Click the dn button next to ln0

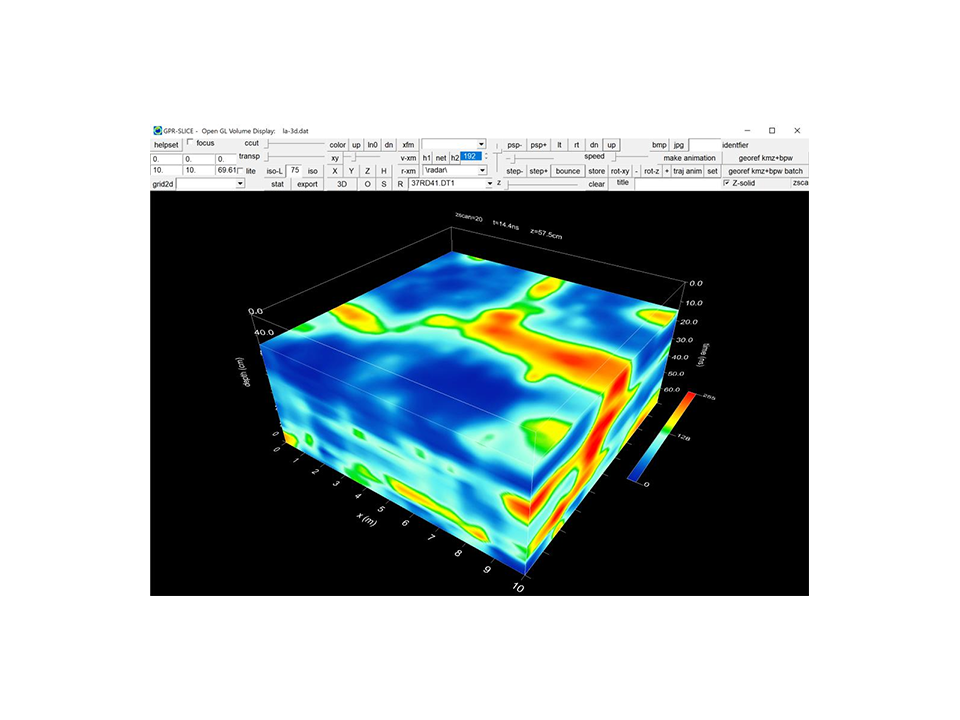pos(389,145)
